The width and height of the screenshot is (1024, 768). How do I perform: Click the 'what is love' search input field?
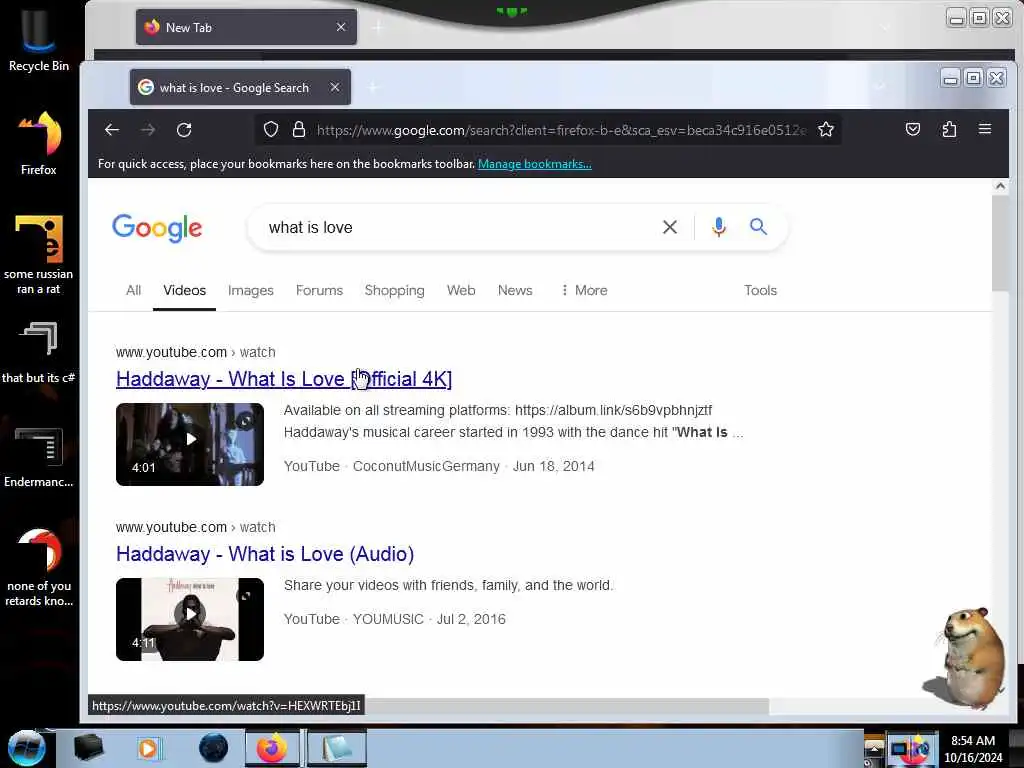coord(457,227)
